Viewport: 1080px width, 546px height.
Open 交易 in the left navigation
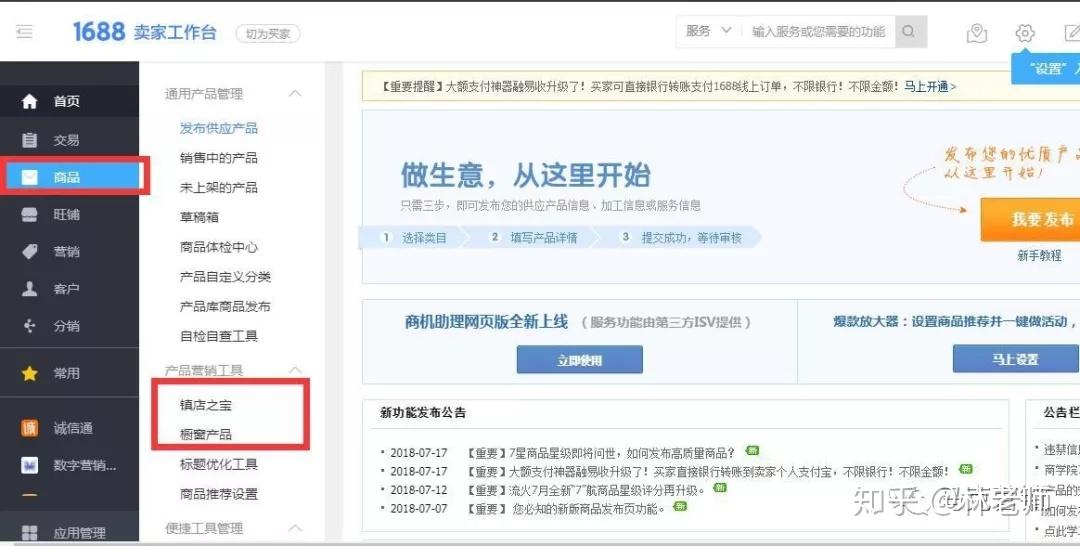point(69,140)
